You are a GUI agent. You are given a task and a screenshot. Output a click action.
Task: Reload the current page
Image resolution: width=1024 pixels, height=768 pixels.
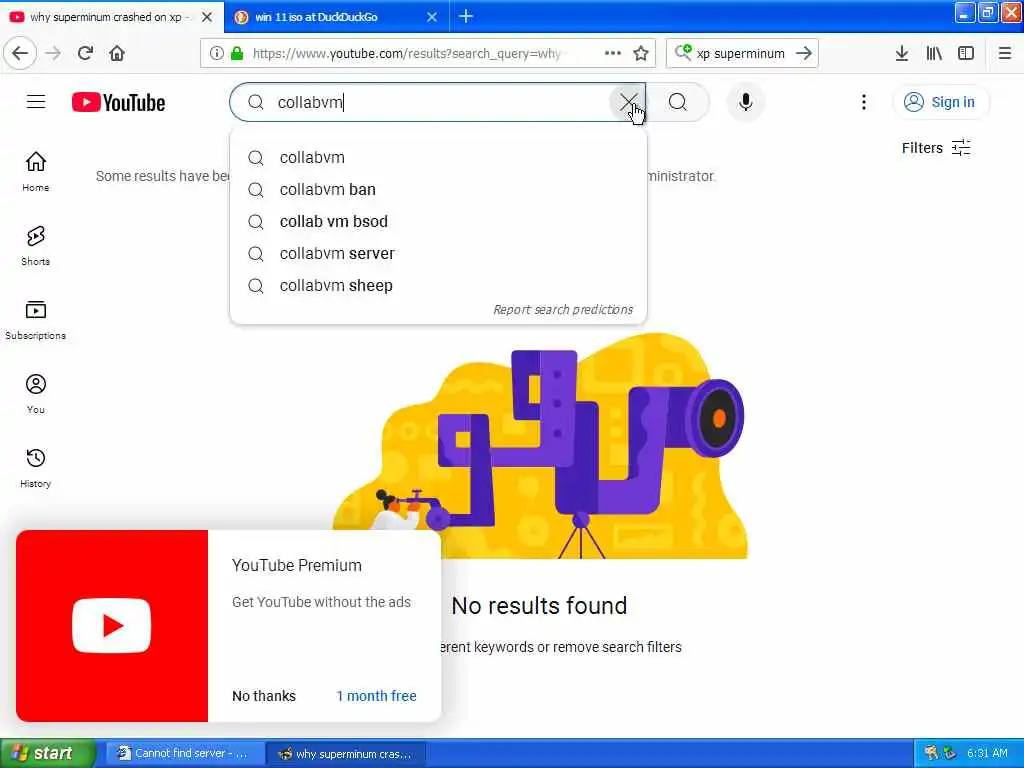click(x=85, y=53)
